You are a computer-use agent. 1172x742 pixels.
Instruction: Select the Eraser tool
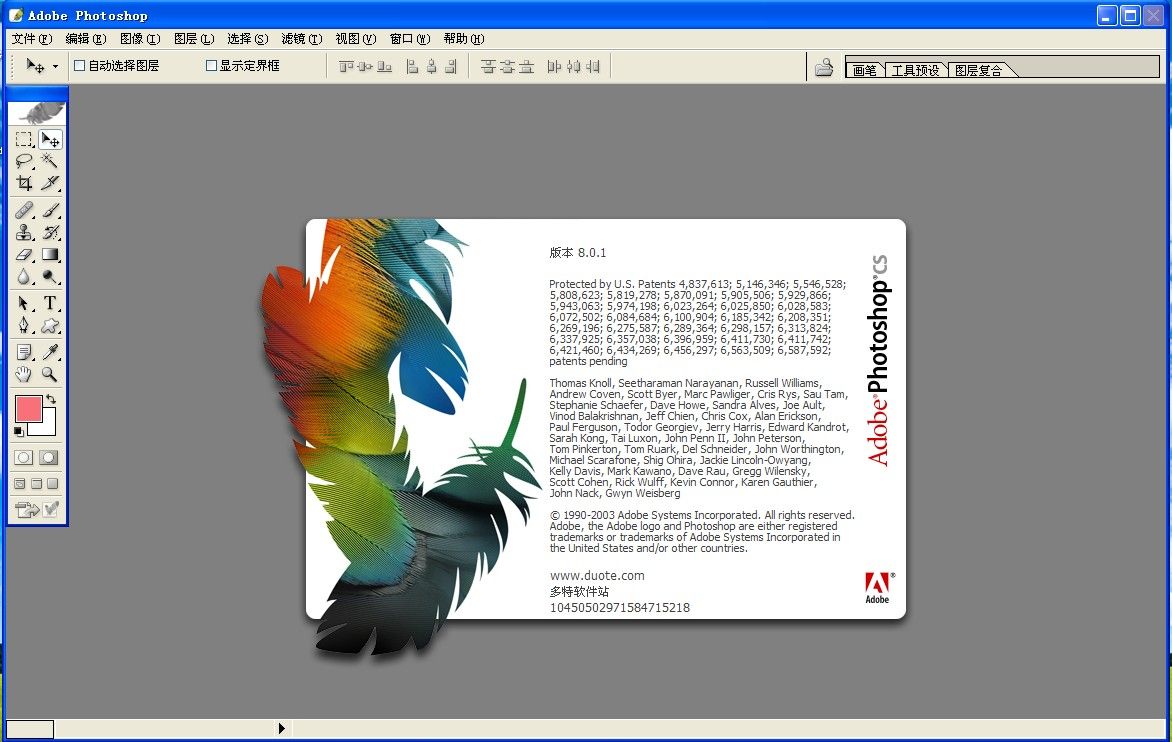click(x=24, y=255)
